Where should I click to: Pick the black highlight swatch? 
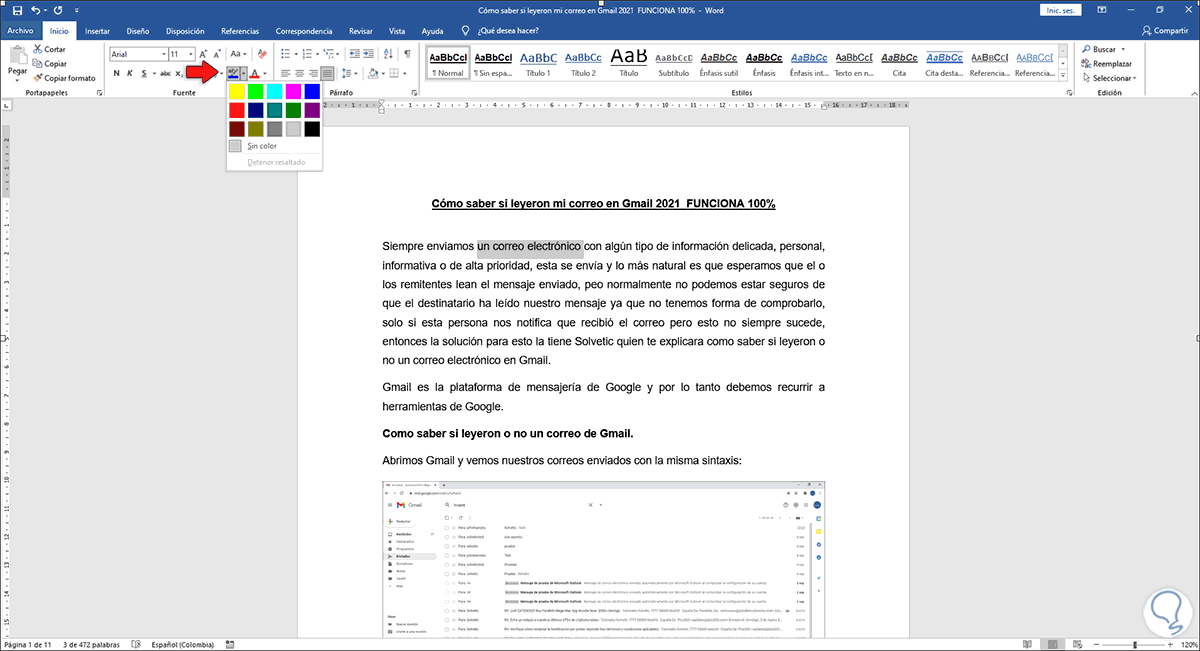pos(312,129)
